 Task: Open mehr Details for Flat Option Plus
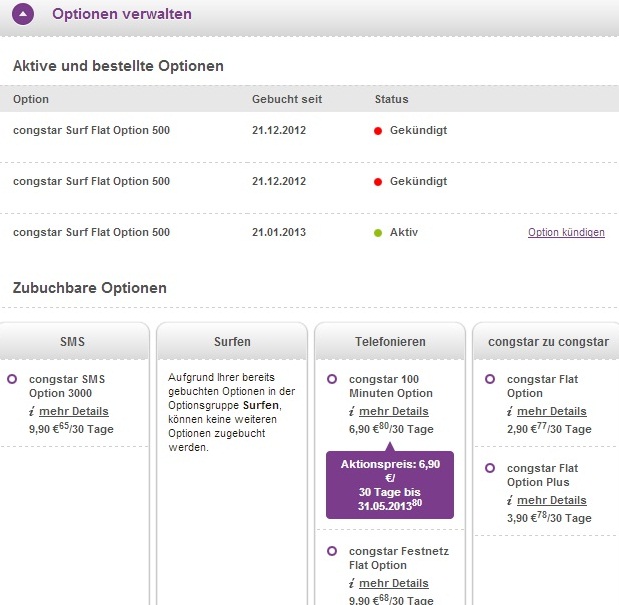tap(551, 500)
